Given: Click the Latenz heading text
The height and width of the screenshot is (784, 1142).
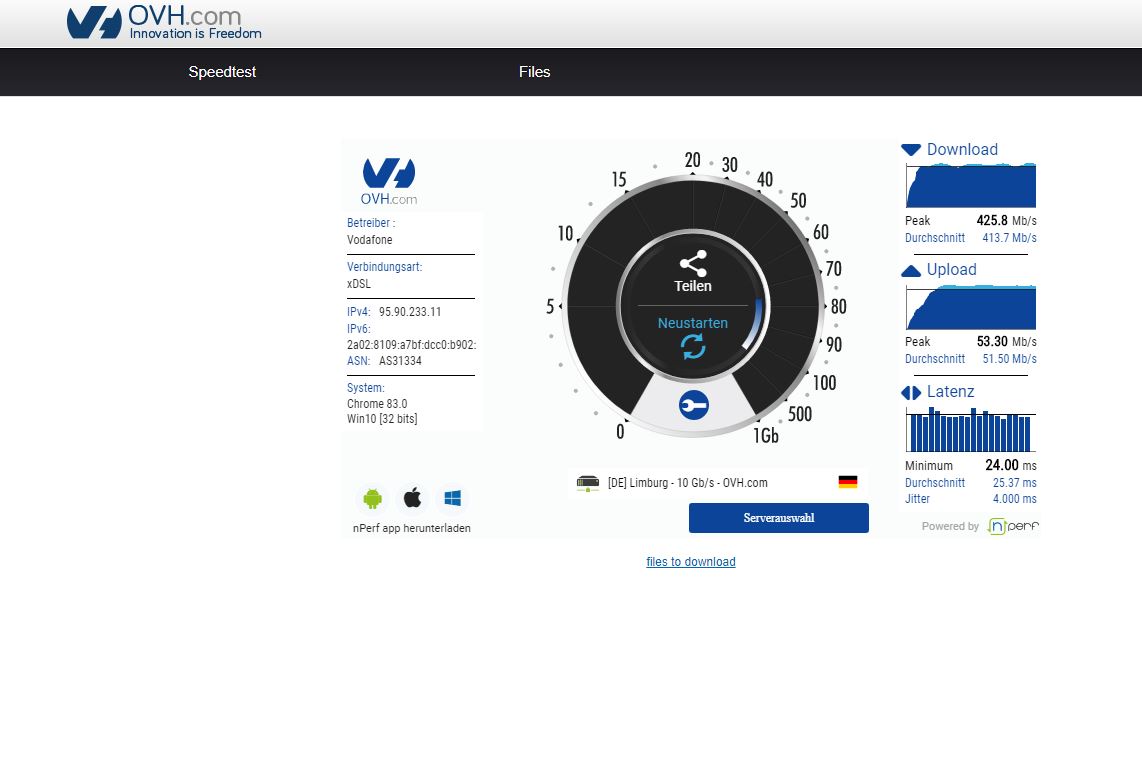Looking at the screenshot, I should click(950, 392).
